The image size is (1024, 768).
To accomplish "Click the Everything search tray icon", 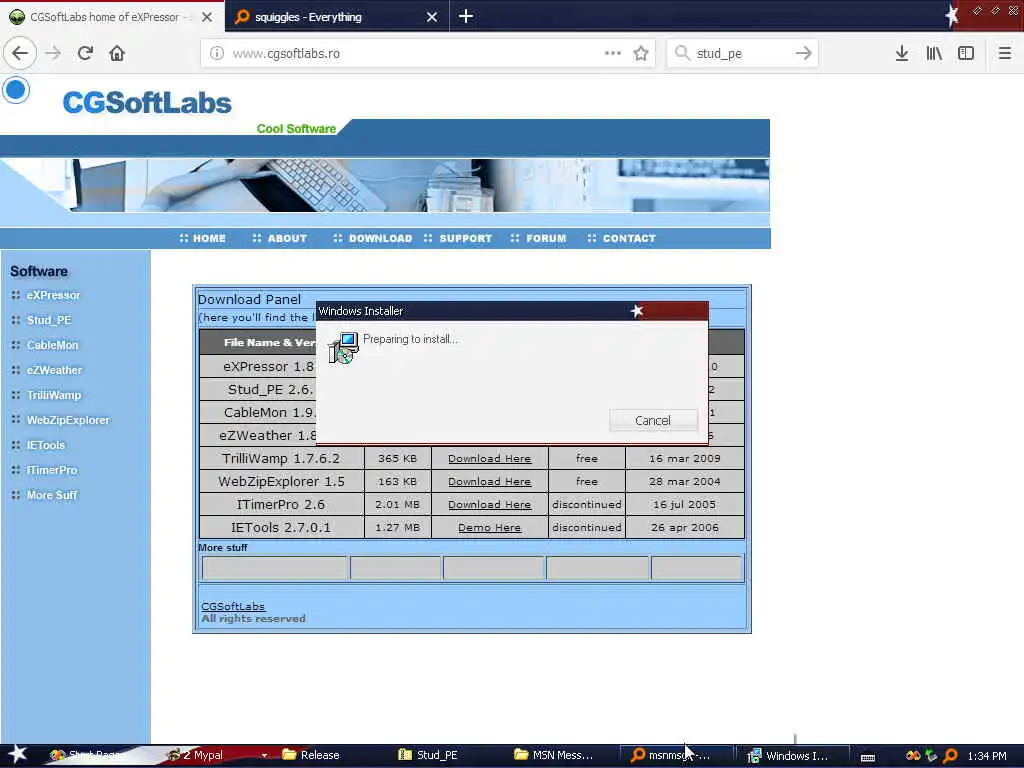I will pos(951,756).
